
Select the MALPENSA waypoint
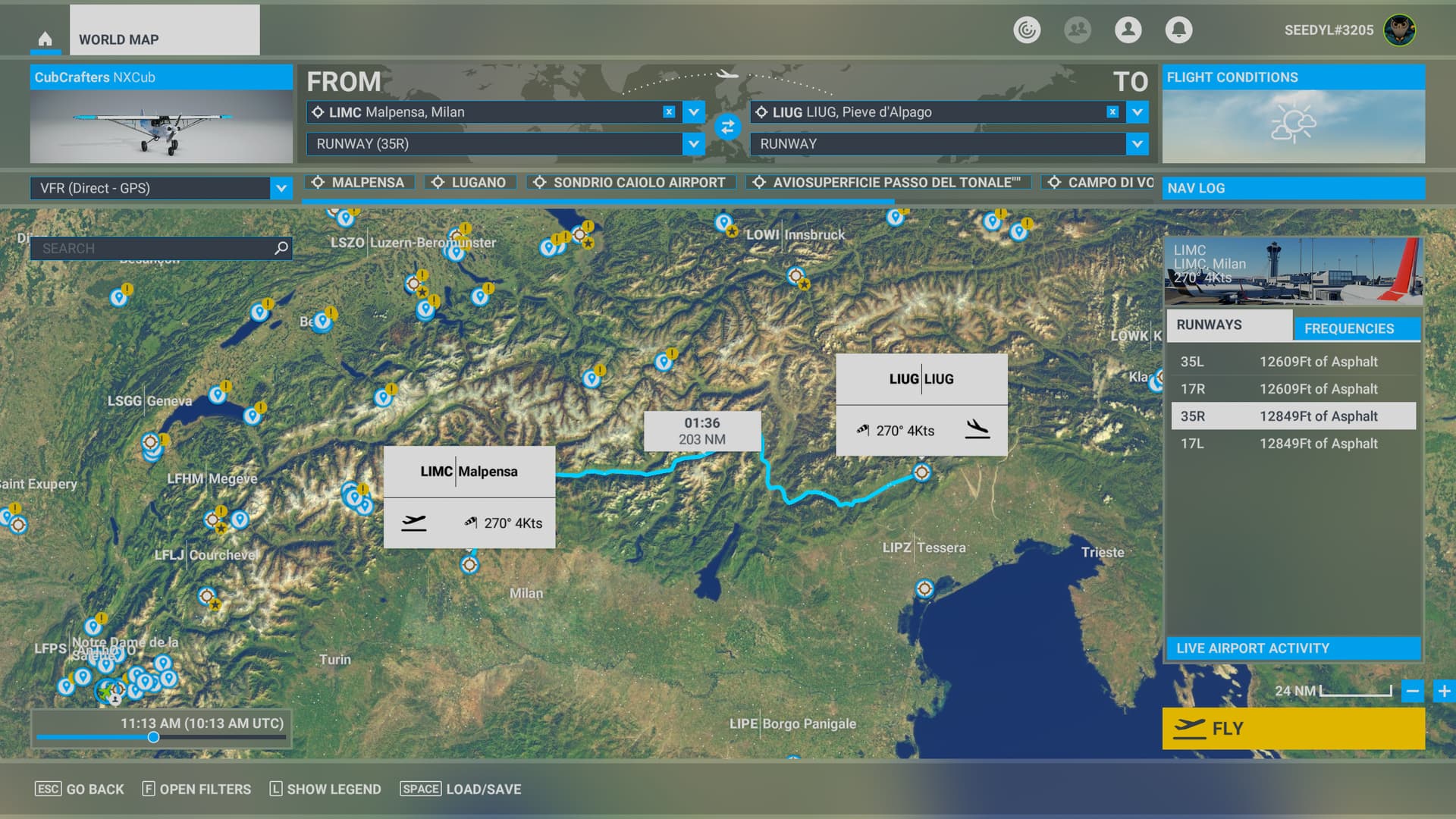[x=359, y=183]
